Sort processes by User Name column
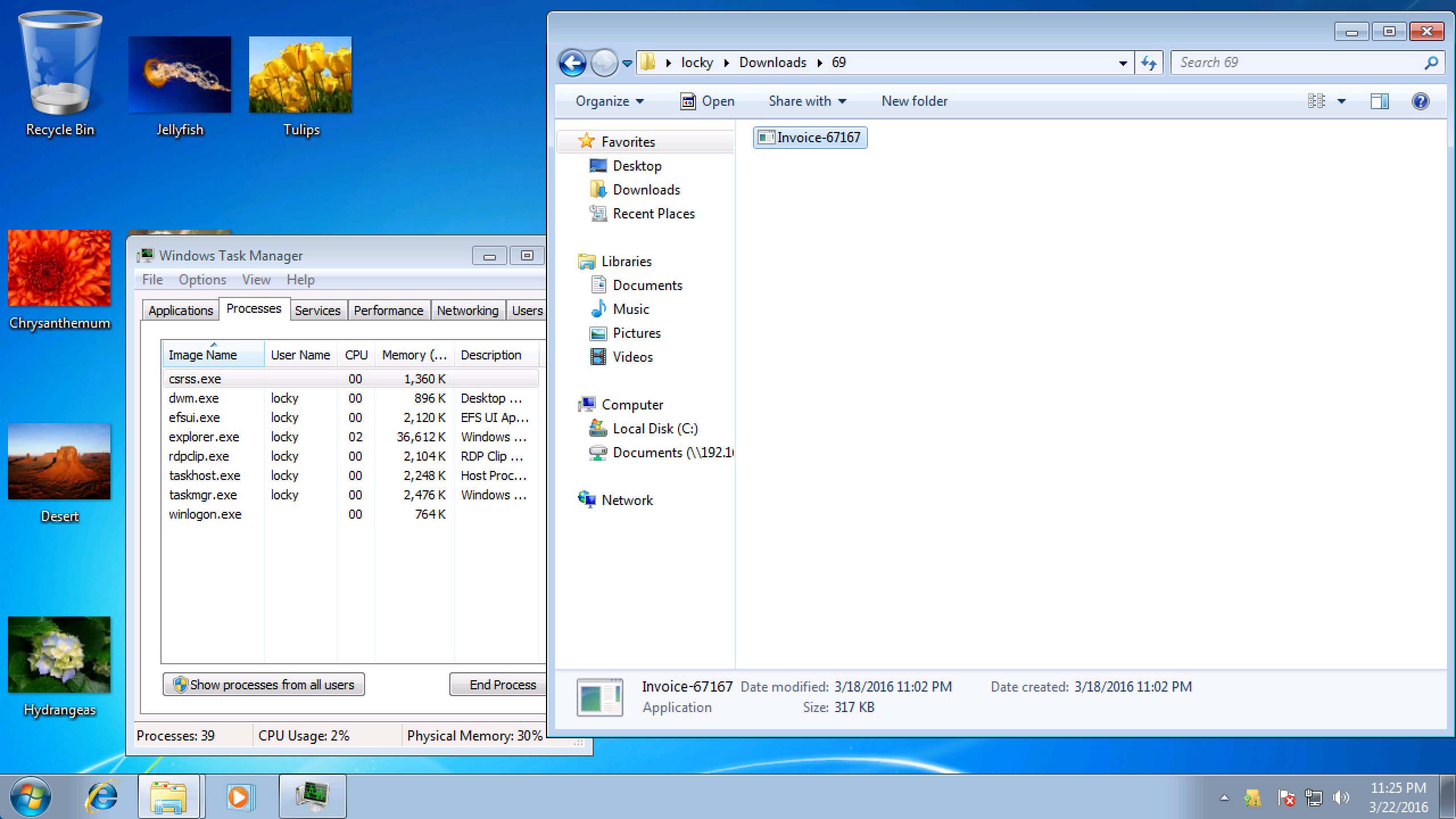 [300, 355]
